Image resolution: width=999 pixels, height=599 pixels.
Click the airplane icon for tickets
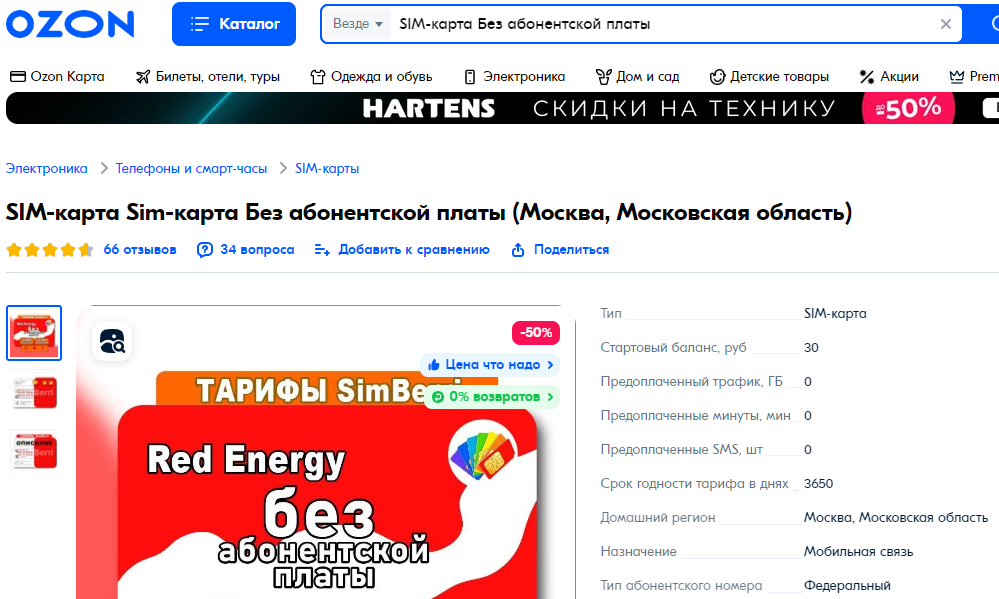[143, 77]
